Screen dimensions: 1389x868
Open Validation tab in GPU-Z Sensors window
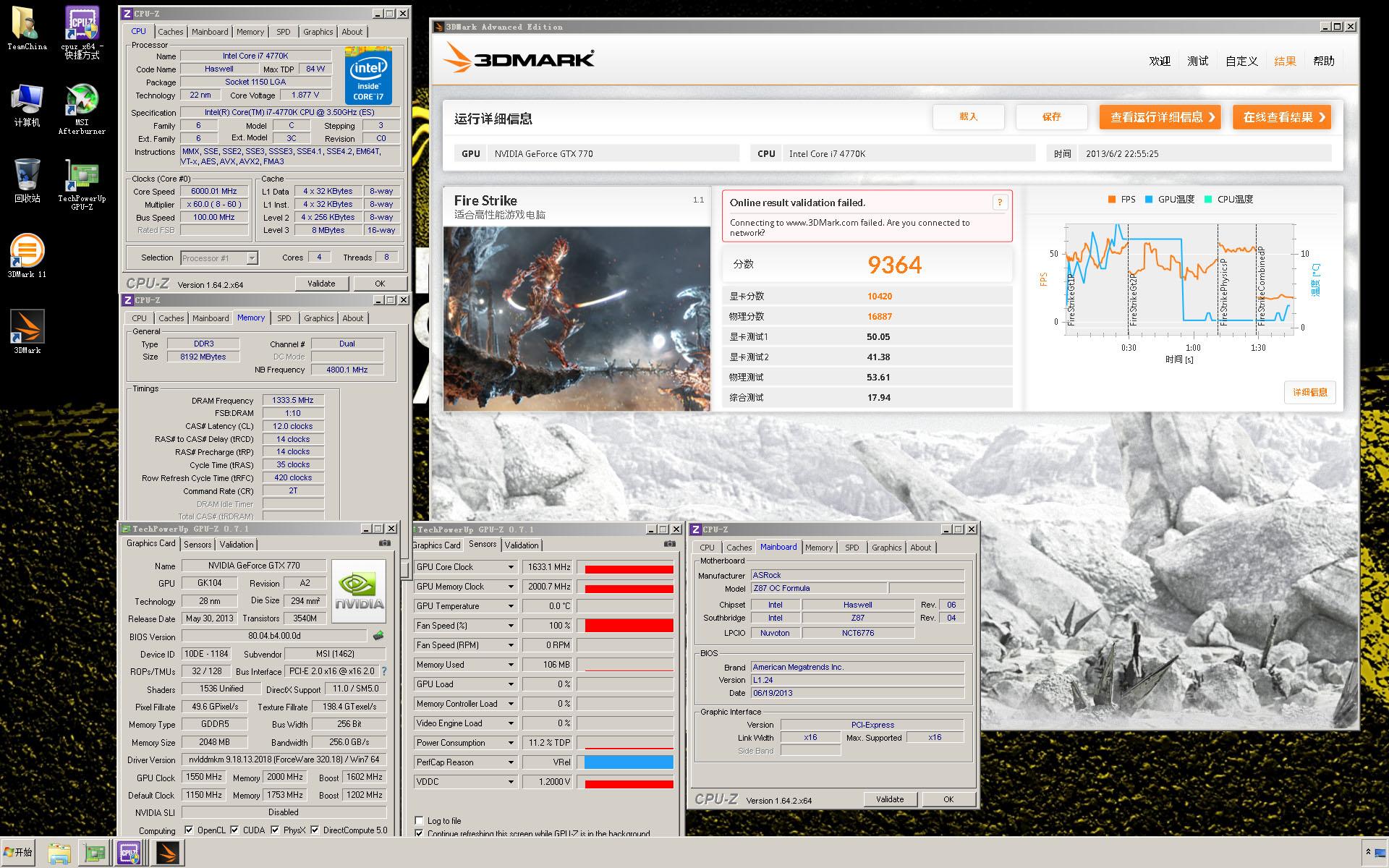tap(522, 545)
